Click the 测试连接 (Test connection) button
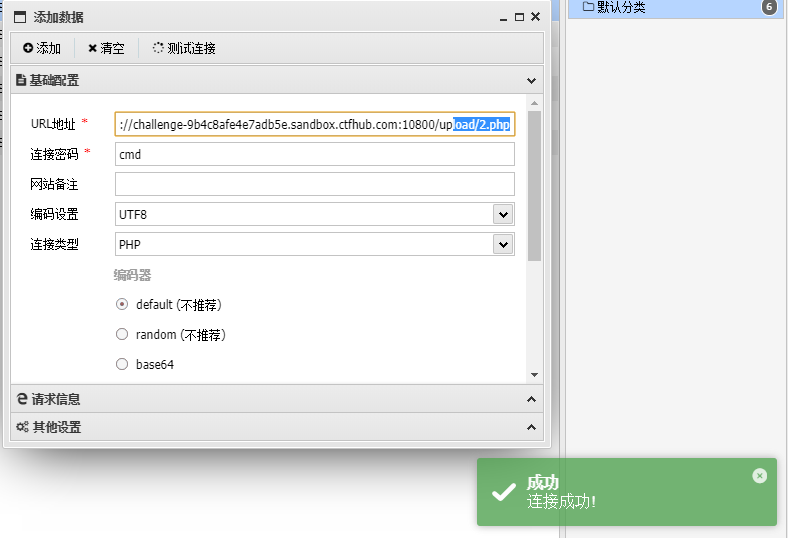The height and width of the screenshot is (538, 788). pos(184,48)
